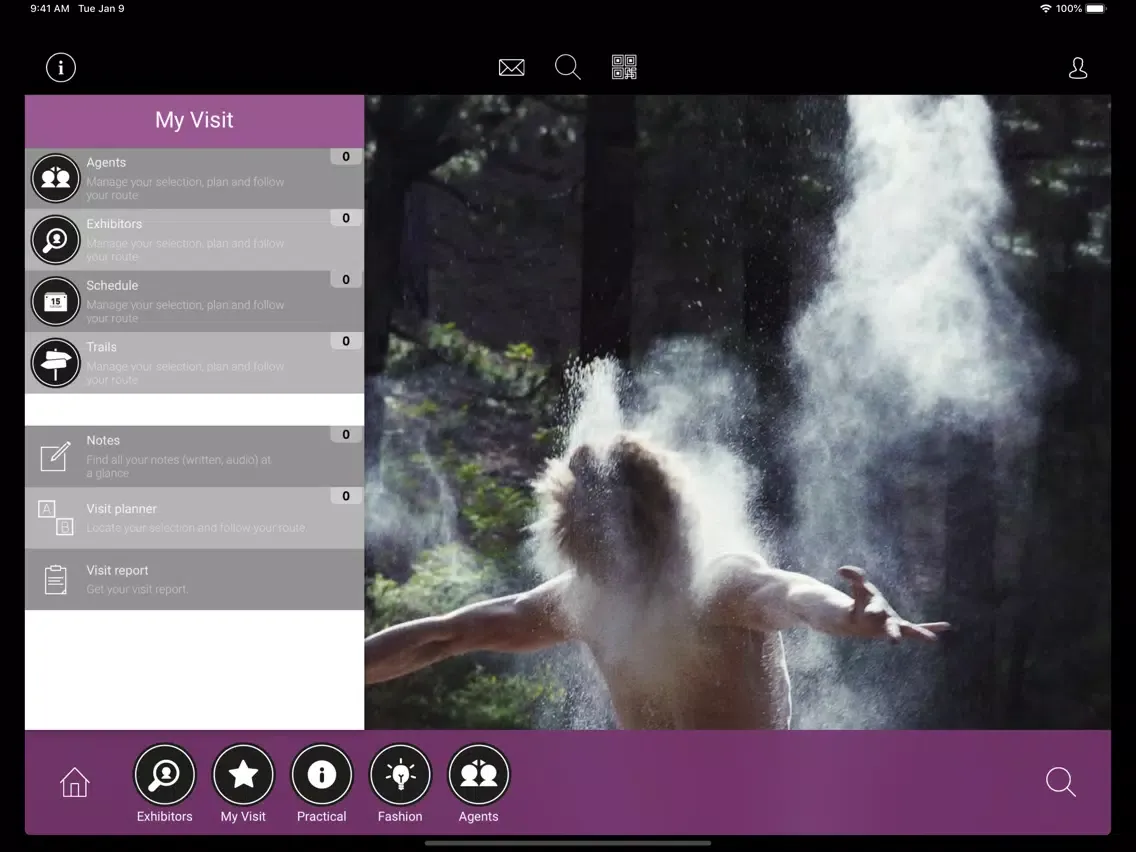Select the Agents row title
The width and height of the screenshot is (1136, 852).
click(x=106, y=162)
